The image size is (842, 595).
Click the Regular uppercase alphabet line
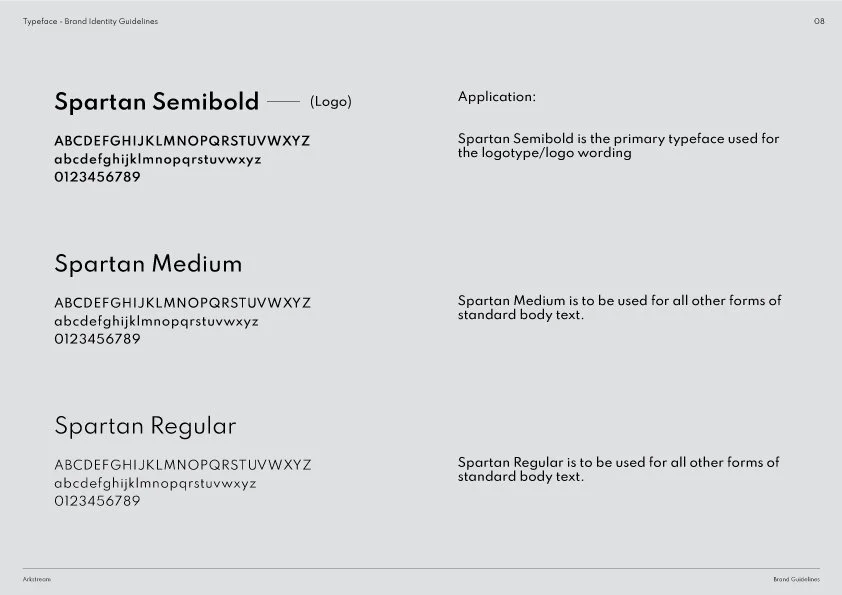pyautogui.click(x=183, y=465)
